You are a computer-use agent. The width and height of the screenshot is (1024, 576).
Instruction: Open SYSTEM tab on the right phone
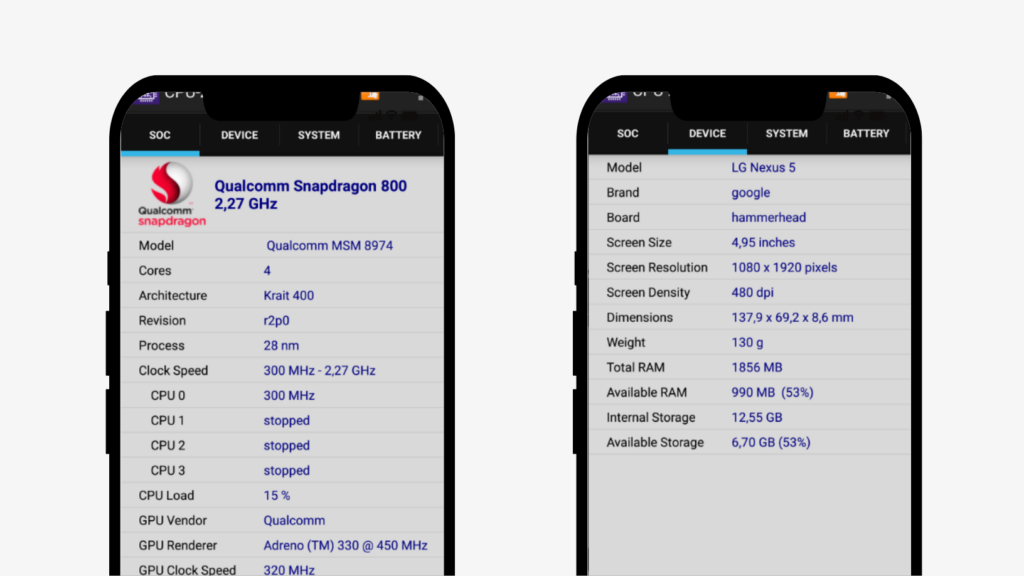coord(786,134)
